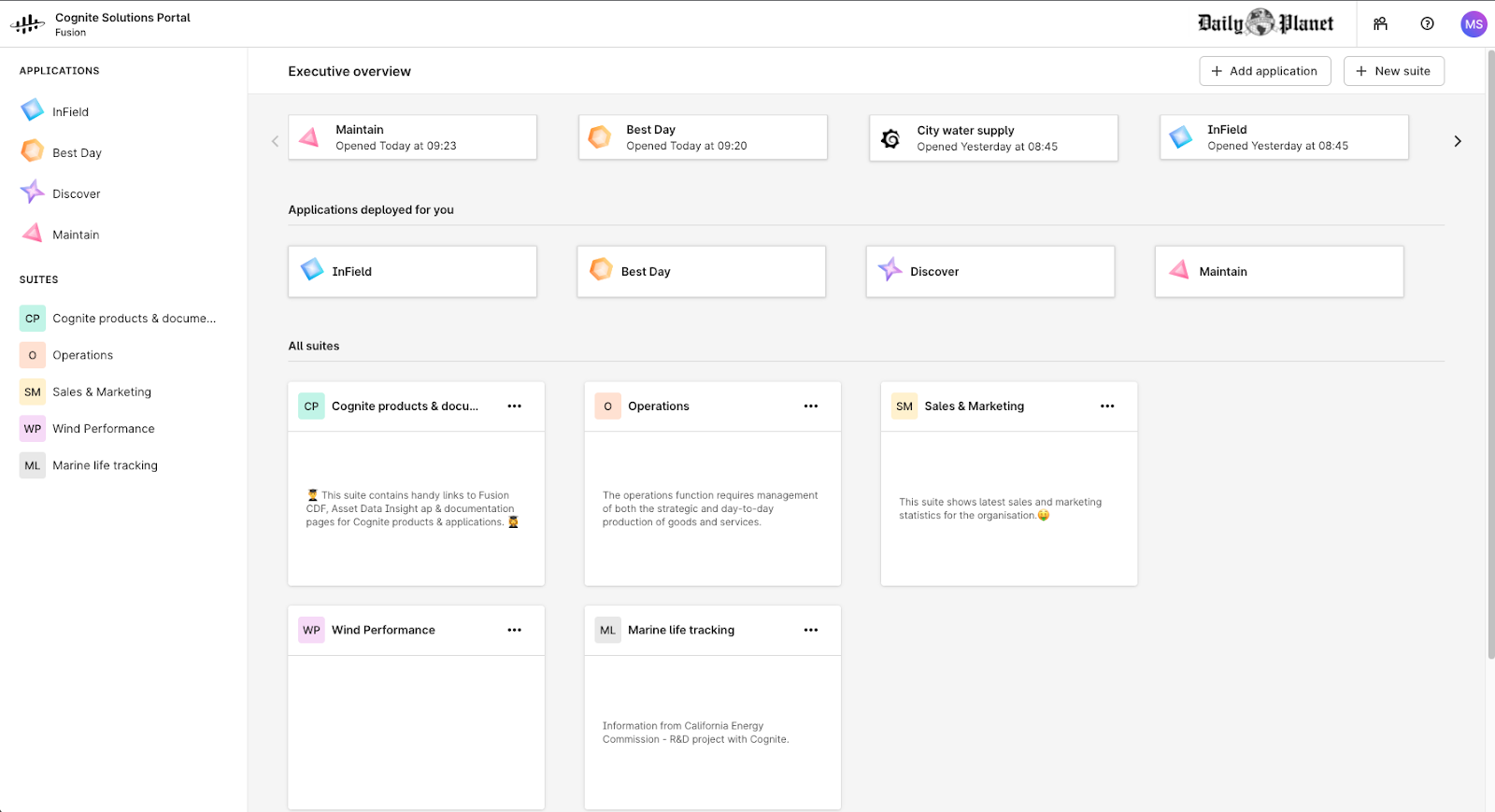The width and height of the screenshot is (1495, 812).
Task: Click the WP badge on Wind Performance card
Action: coord(311,631)
